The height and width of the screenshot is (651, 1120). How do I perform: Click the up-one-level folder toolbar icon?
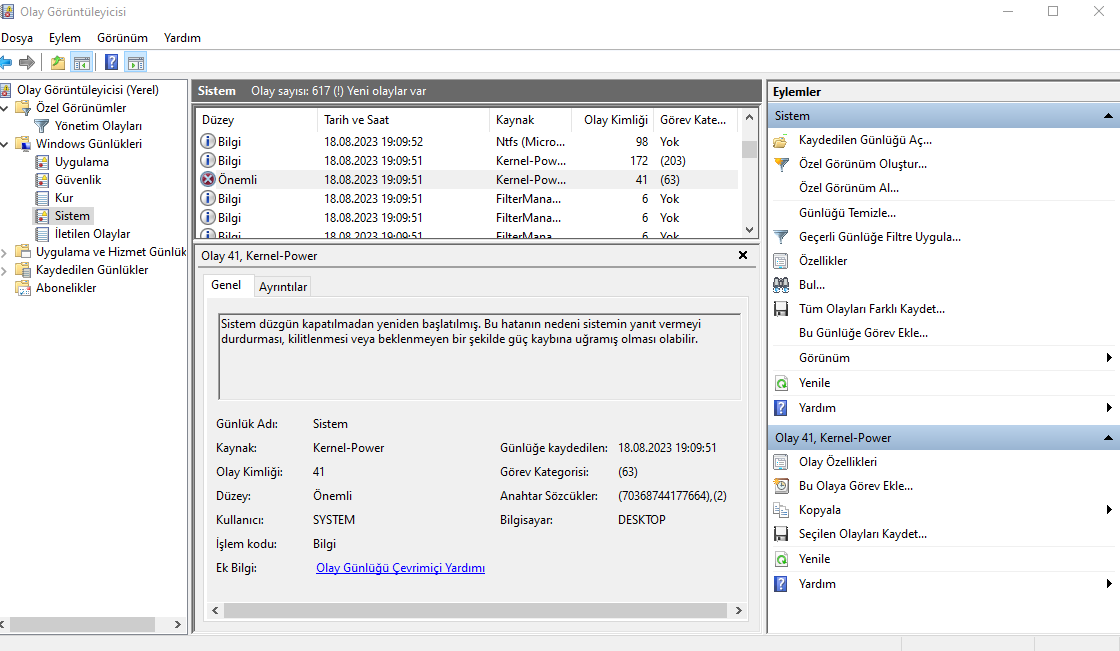click(x=58, y=62)
